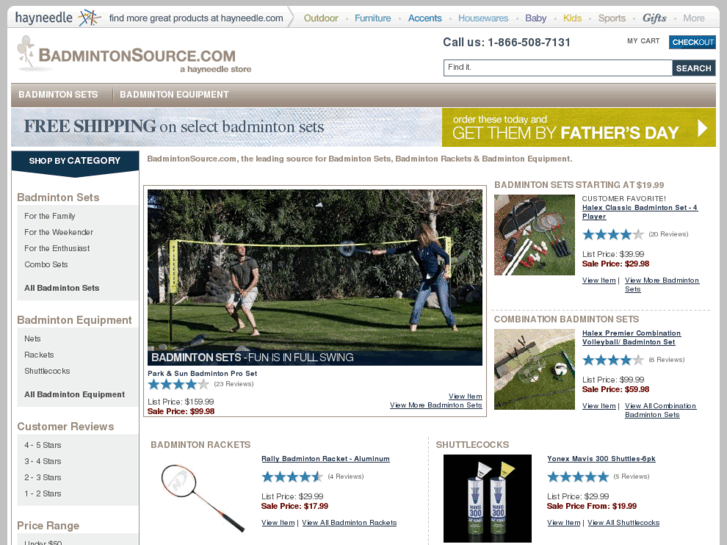Click the main badminton players photo
This screenshot has height=545, width=727.
coord(315,277)
